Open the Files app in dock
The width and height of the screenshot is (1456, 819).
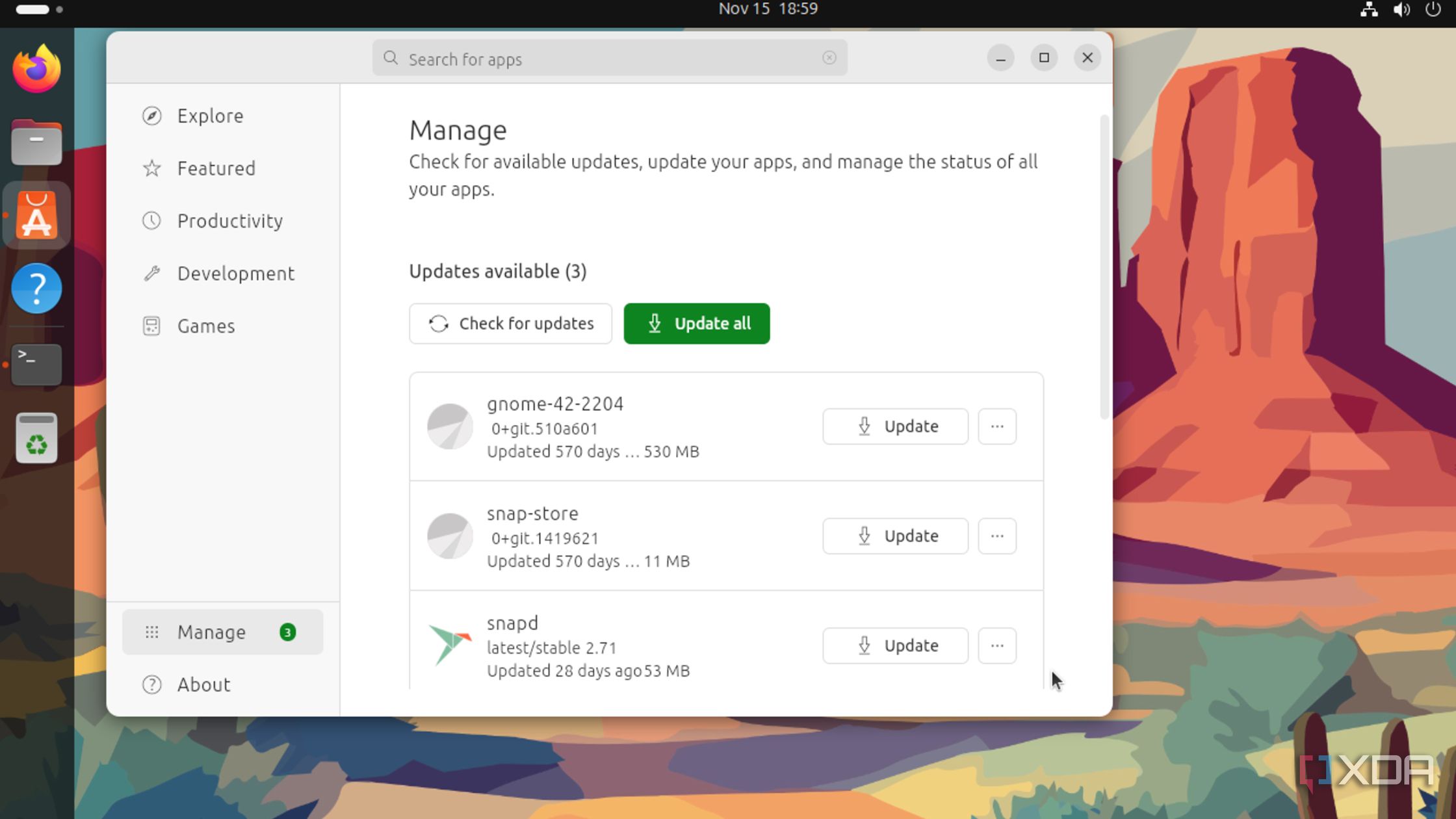36,142
